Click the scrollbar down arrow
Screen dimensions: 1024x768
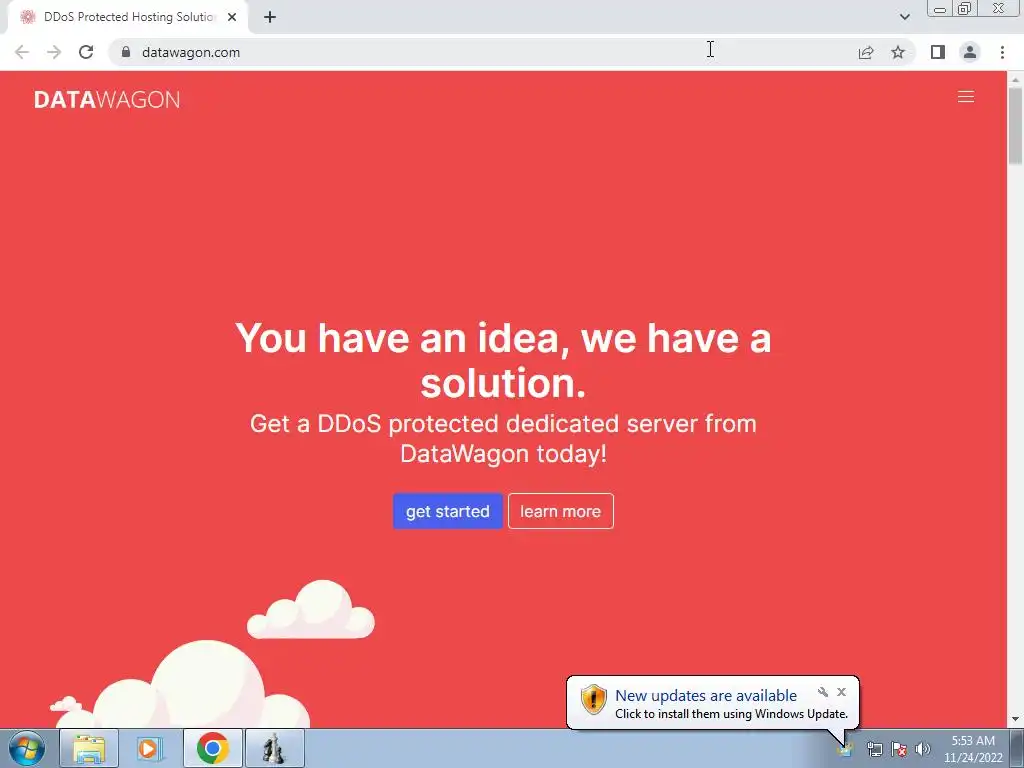point(1015,720)
